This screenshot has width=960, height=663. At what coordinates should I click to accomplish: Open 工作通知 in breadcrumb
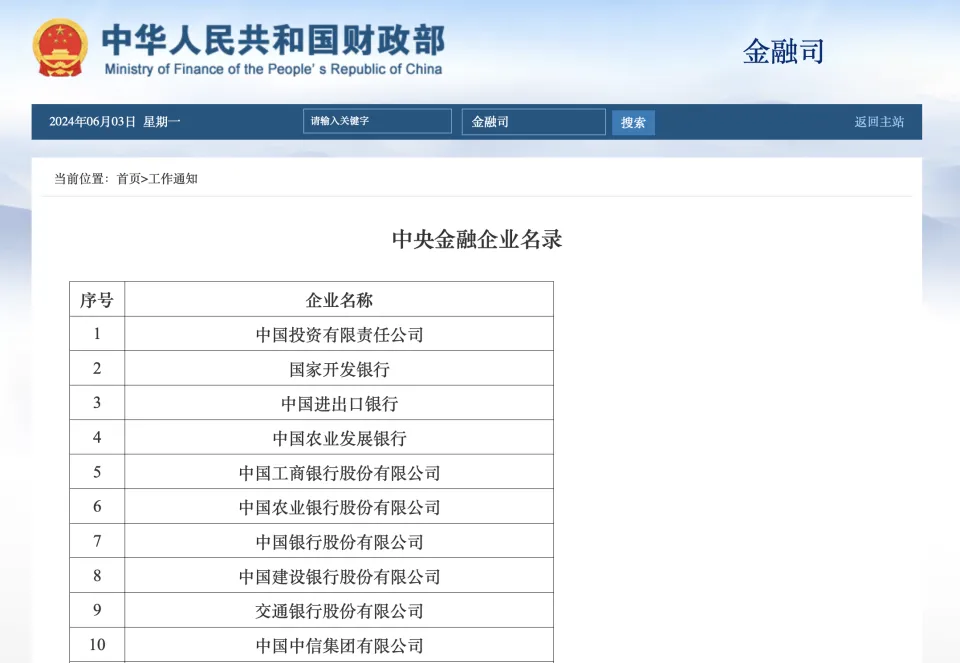tap(174, 179)
